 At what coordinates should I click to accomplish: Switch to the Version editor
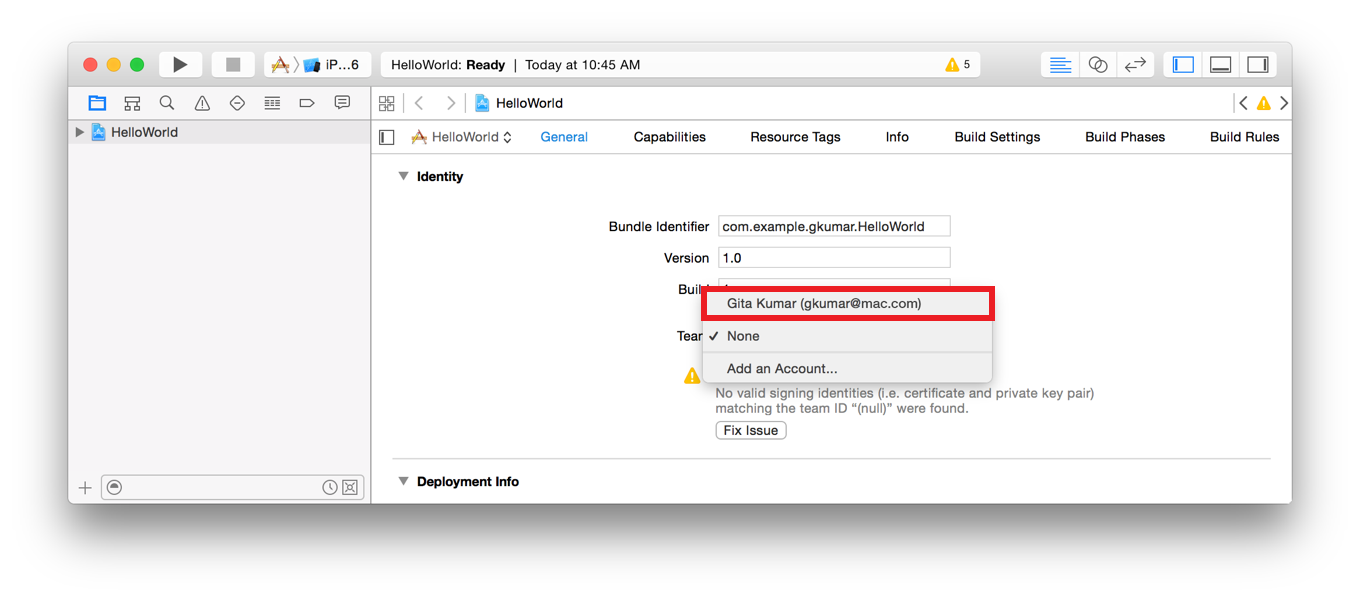tap(1135, 65)
